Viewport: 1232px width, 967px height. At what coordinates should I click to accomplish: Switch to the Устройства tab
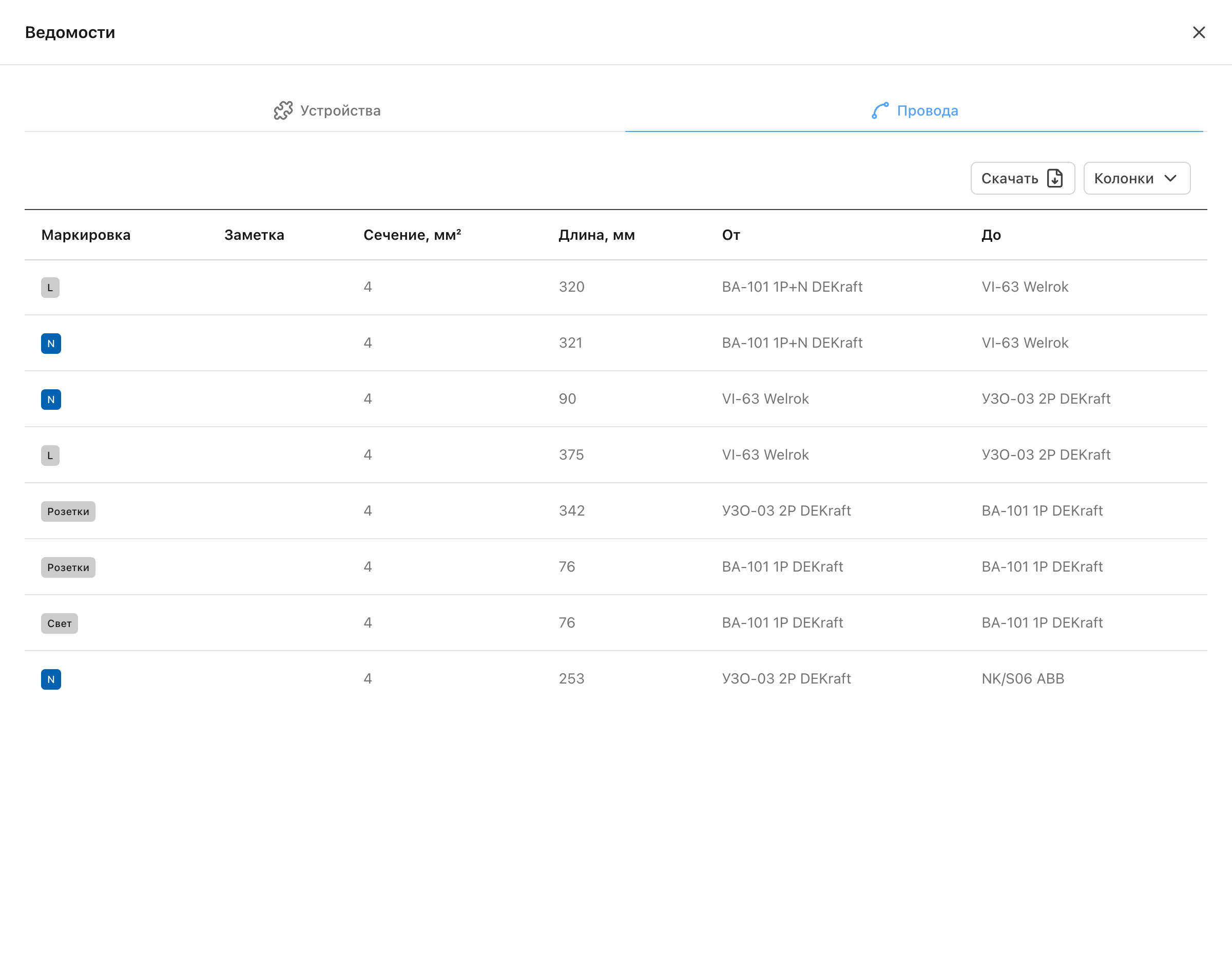(326, 110)
